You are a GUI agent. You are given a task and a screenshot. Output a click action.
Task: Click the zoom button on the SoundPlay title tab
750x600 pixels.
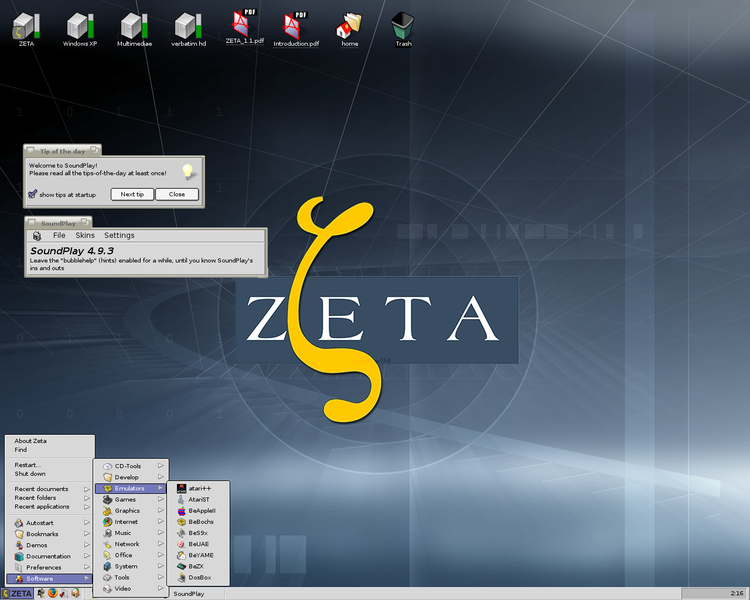click(86, 222)
